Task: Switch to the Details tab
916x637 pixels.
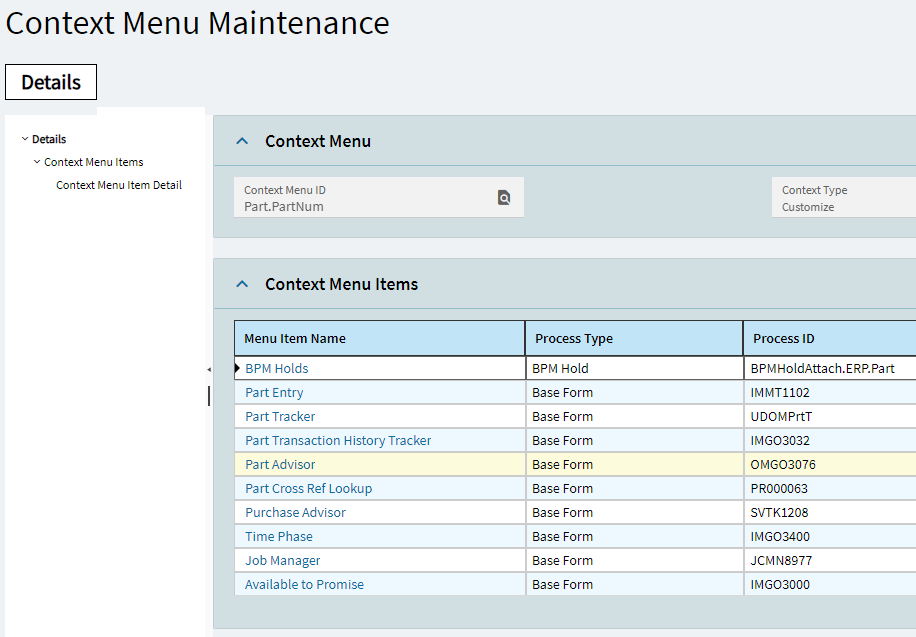Action: pos(51,82)
